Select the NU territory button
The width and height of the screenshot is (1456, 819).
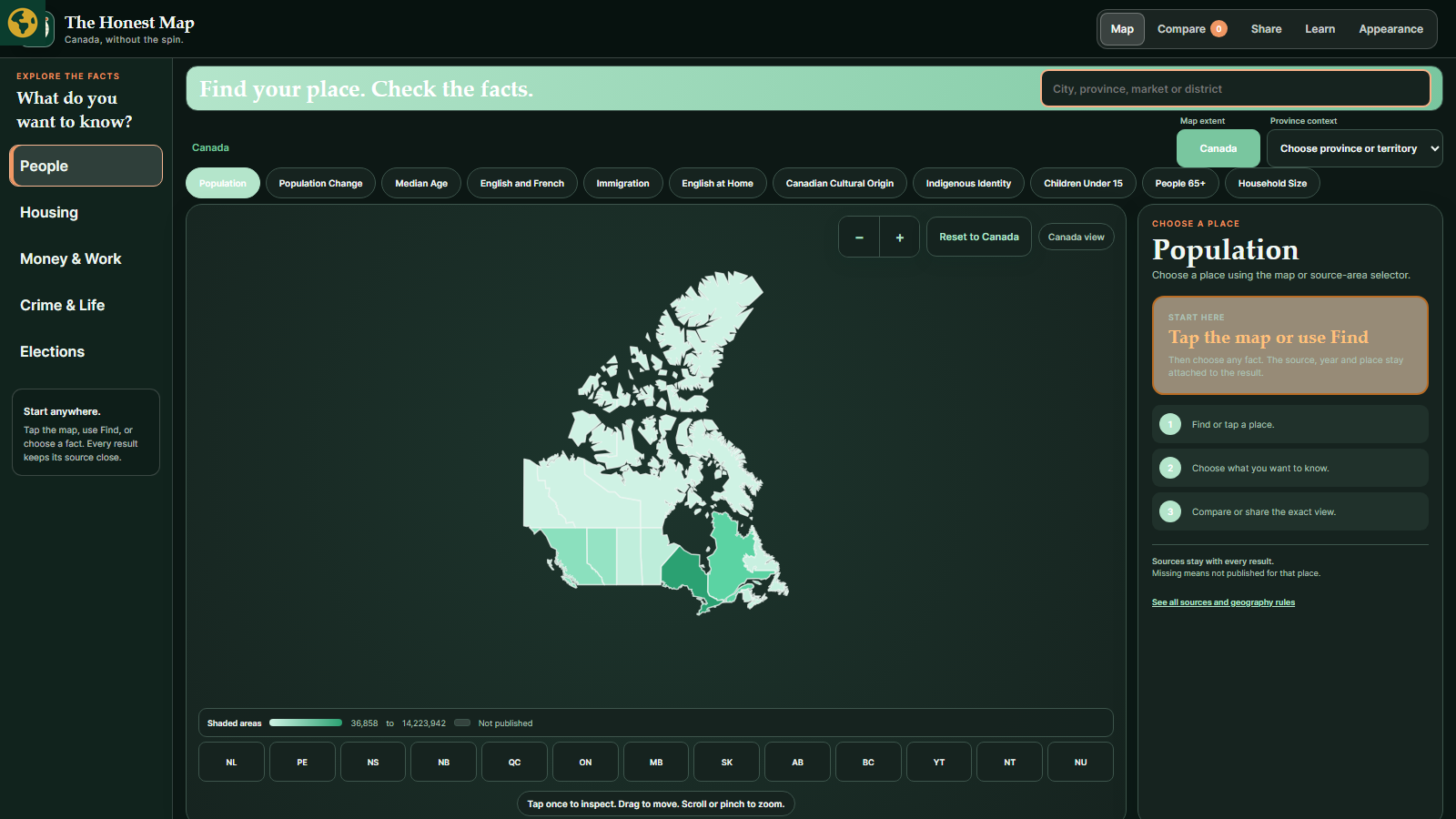coord(1080,762)
